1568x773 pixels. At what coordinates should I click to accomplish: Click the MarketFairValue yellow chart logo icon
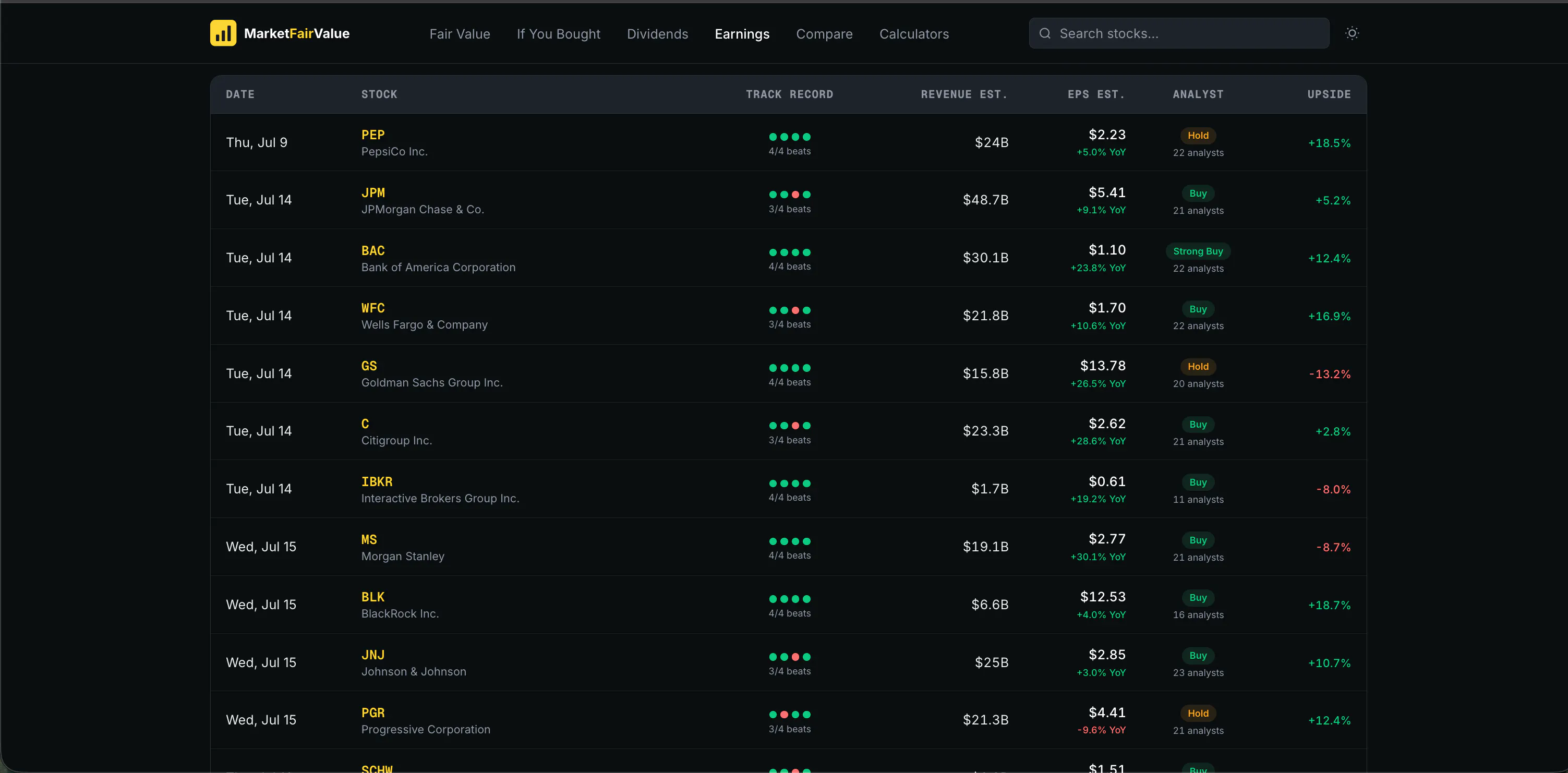223,33
